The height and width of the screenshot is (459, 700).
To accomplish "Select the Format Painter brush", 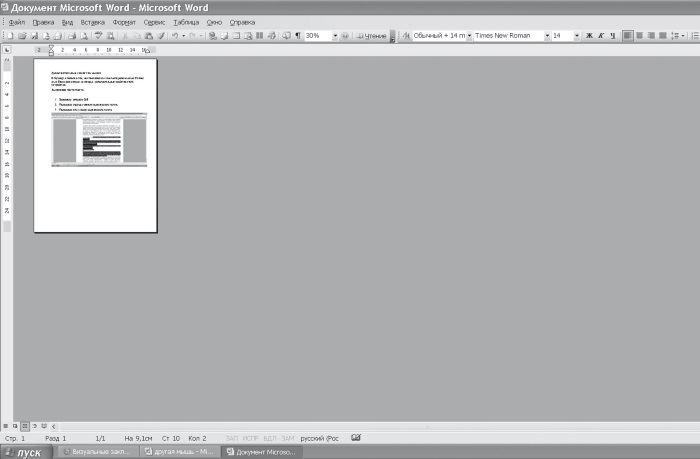I will tap(160, 35).
